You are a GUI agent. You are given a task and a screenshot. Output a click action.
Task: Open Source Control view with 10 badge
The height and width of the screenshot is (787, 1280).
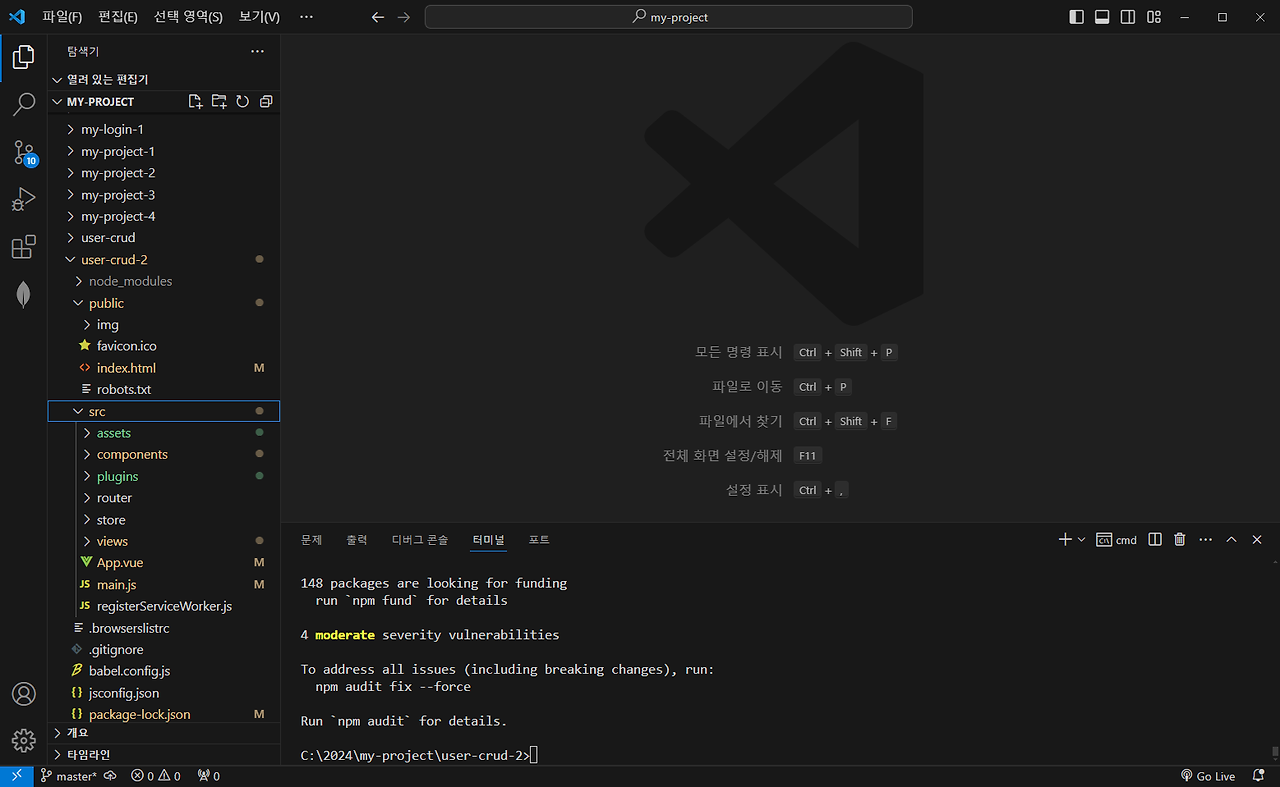pos(23,152)
